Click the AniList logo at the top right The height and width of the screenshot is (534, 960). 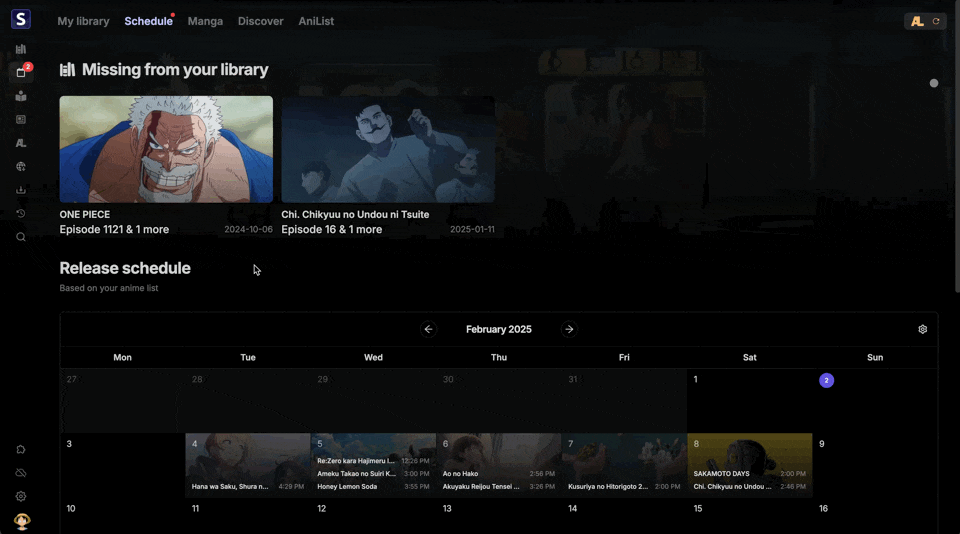[917, 21]
